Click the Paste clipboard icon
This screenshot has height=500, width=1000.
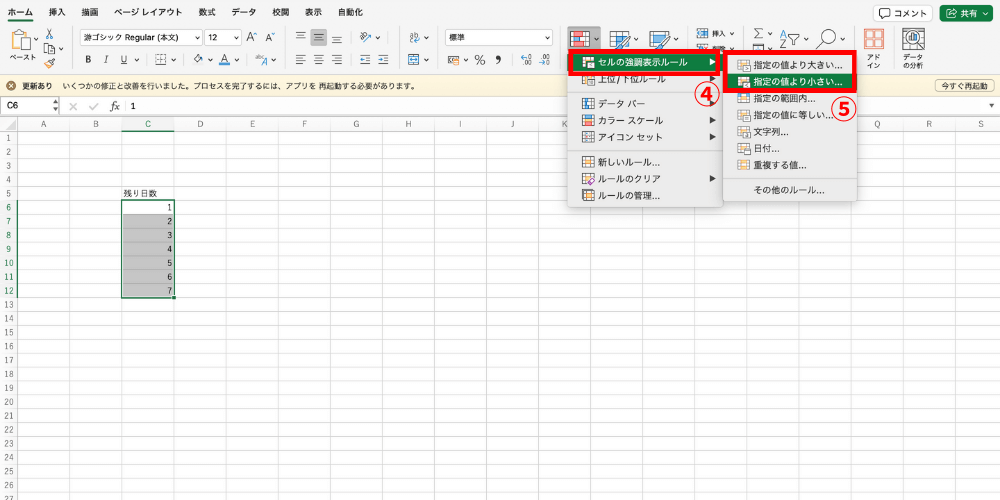[22, 41]
